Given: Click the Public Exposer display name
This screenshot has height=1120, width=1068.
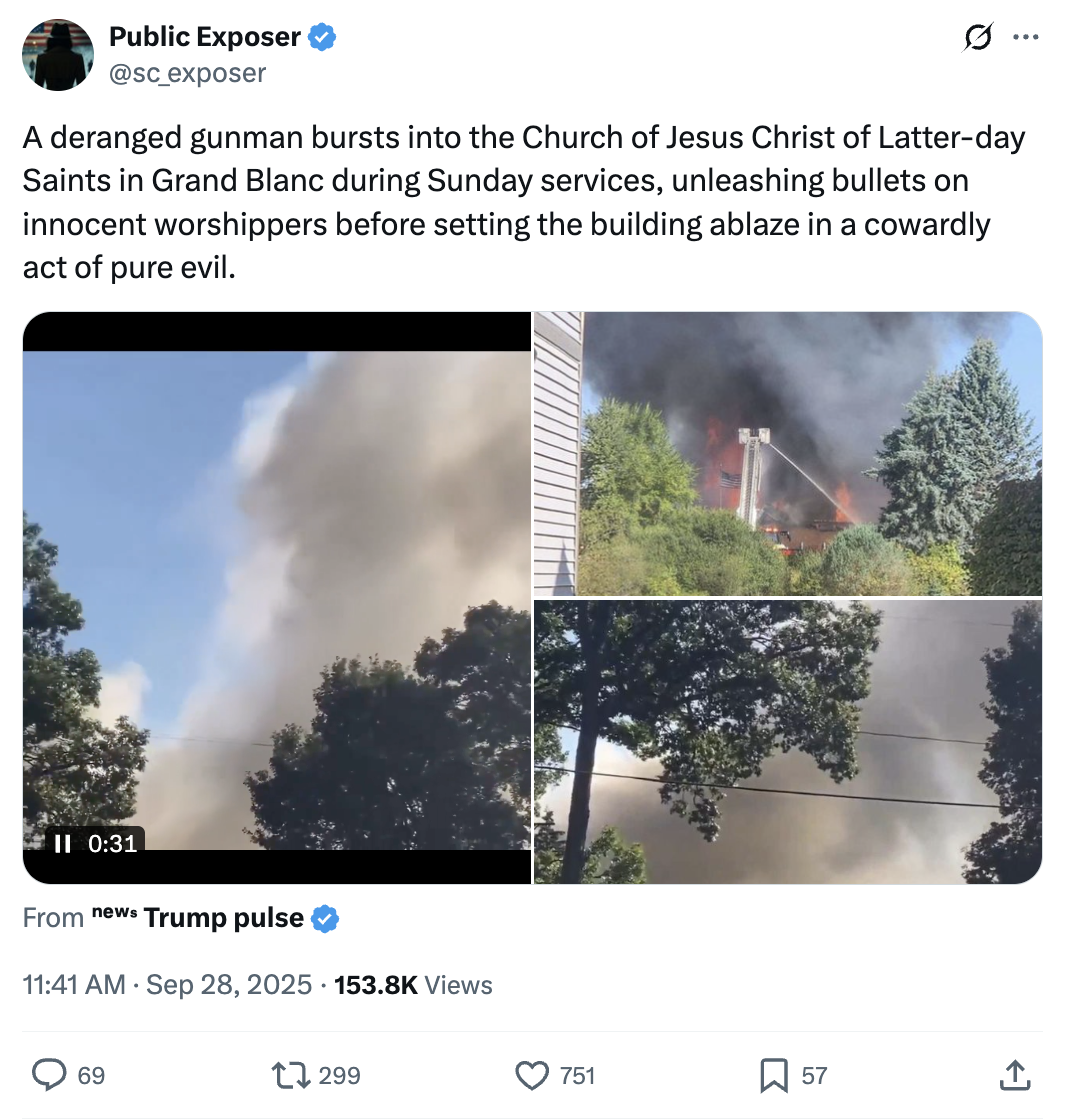Looking at the screenshot, I should (204, 36).
